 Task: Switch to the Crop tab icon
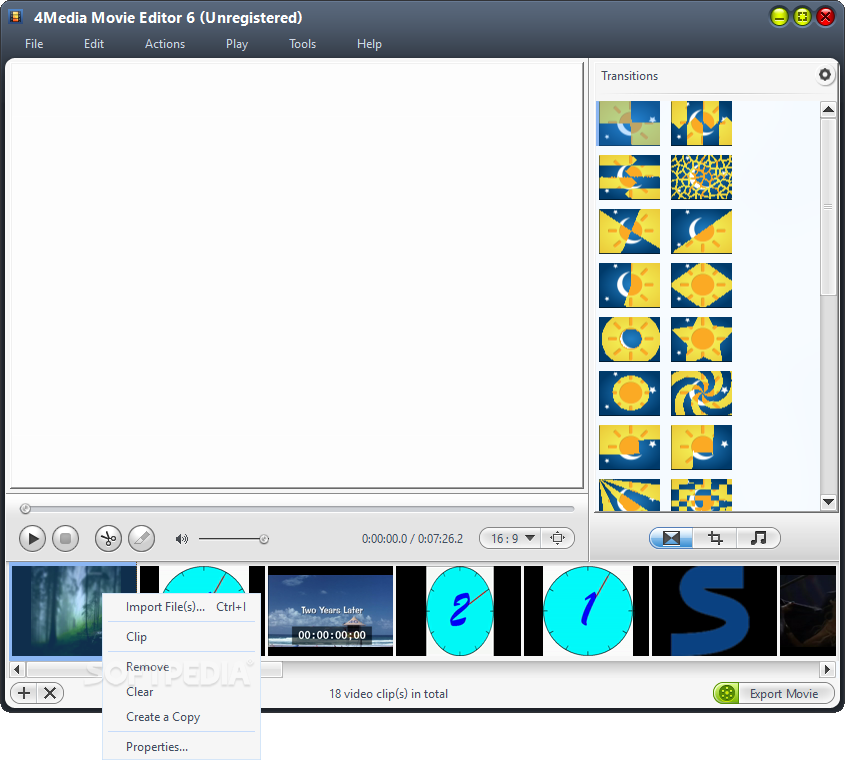pos(715,538)
